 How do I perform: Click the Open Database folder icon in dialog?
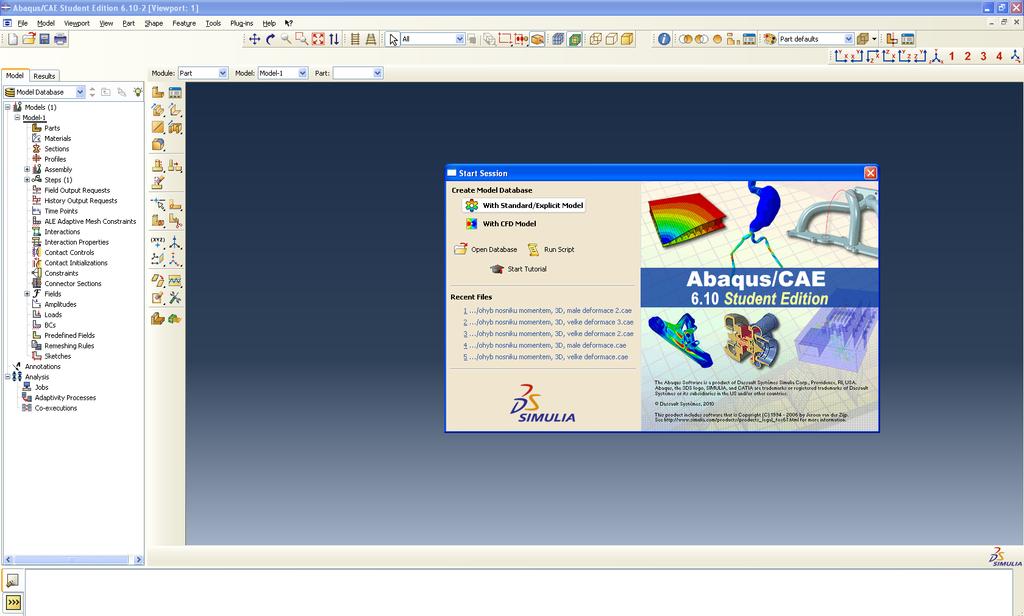[x=461, y=249]
